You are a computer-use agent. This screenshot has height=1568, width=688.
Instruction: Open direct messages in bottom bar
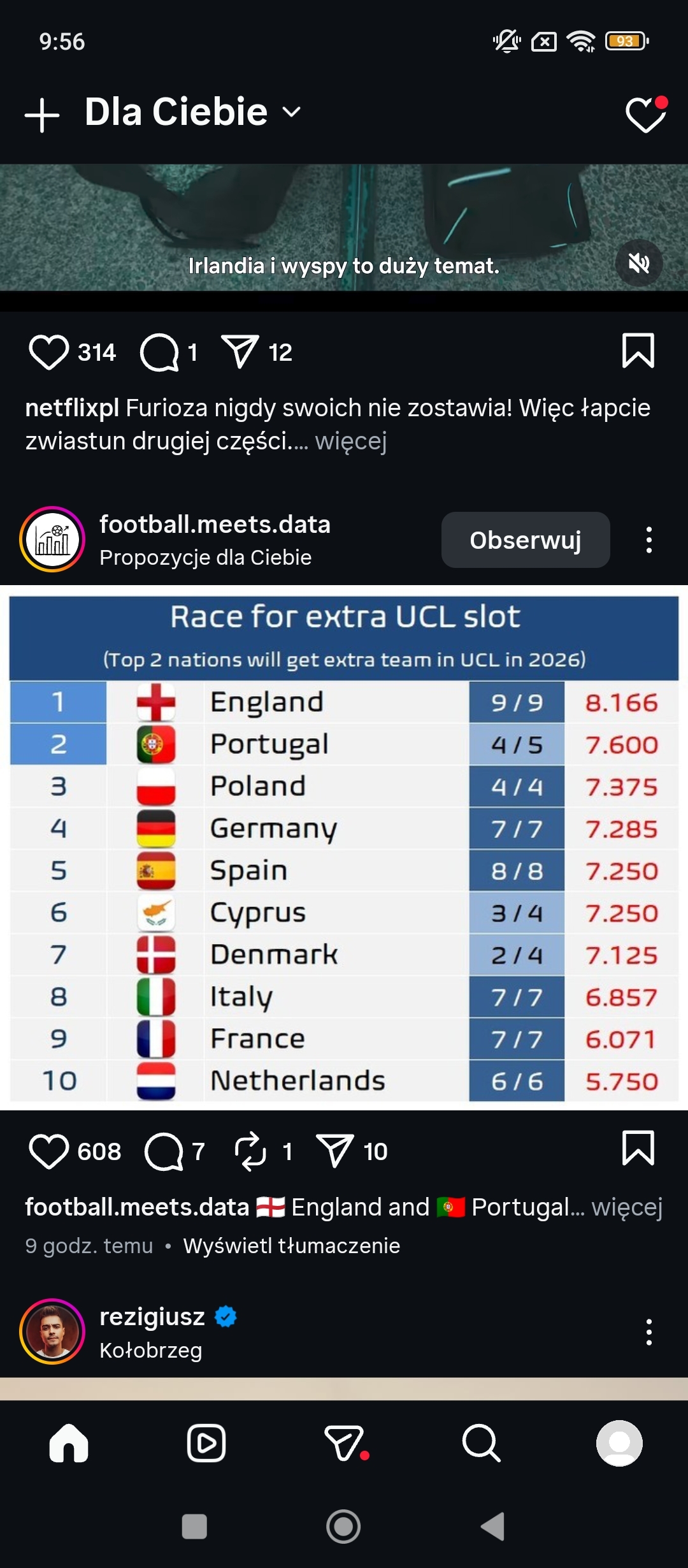coord(345,1443)
